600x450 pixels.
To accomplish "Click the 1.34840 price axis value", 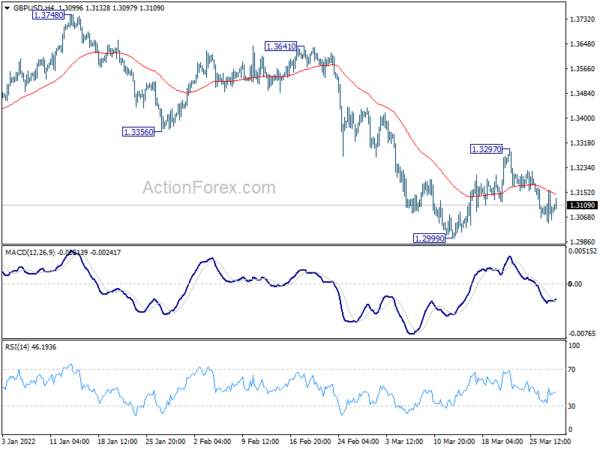I will [x=582, y=94].
